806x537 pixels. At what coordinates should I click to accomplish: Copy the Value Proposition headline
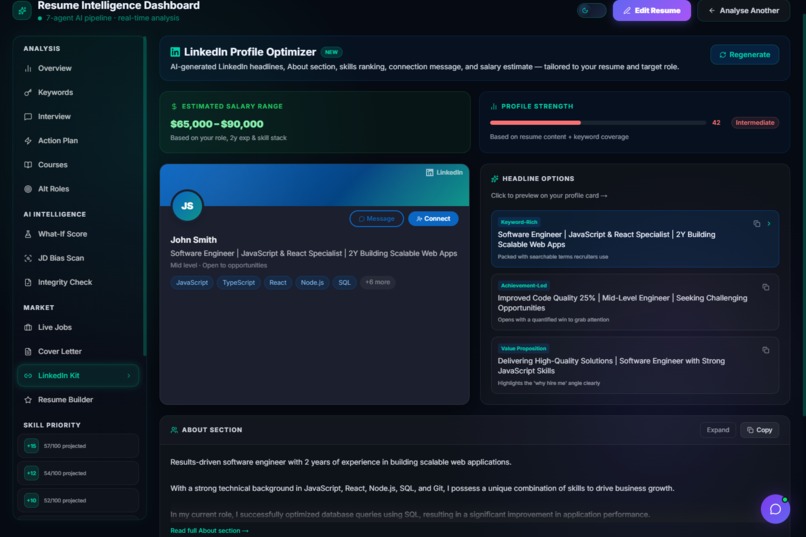[x=765, y=350]
